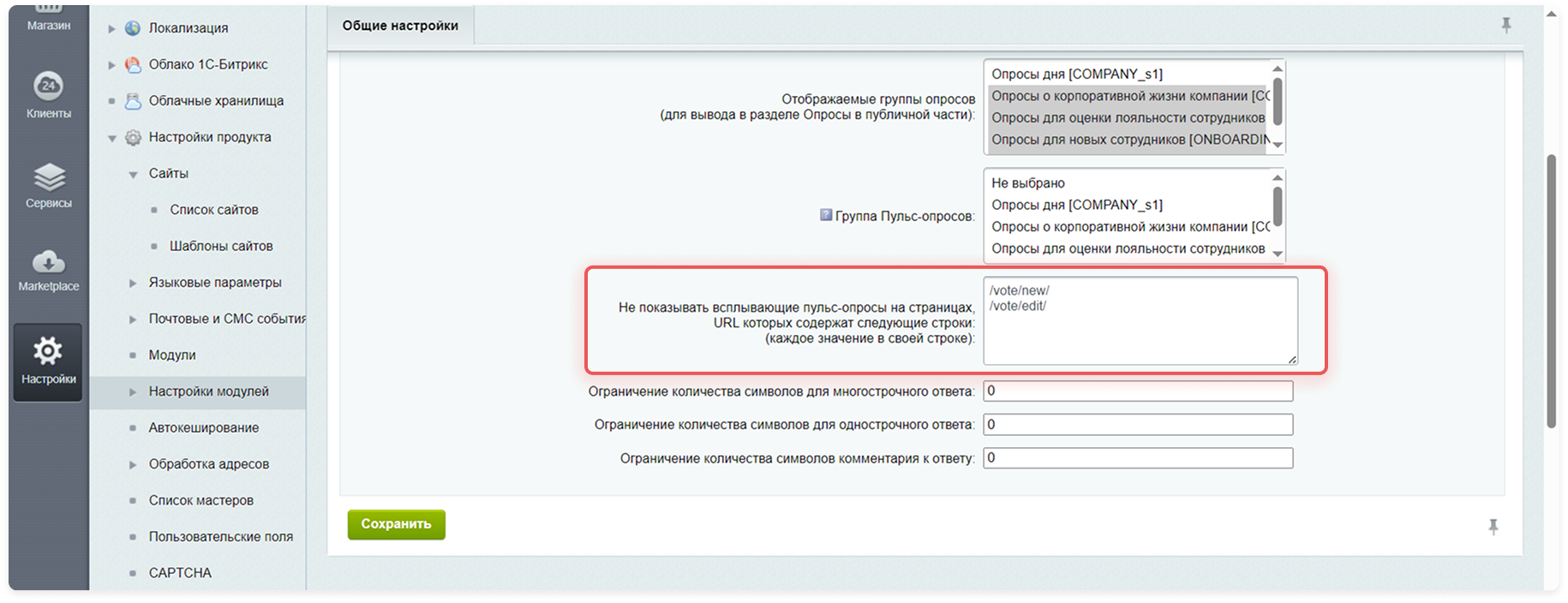Expand the Локализация tree node
This screenshot has width=1568, height=603.
[111, 28]
